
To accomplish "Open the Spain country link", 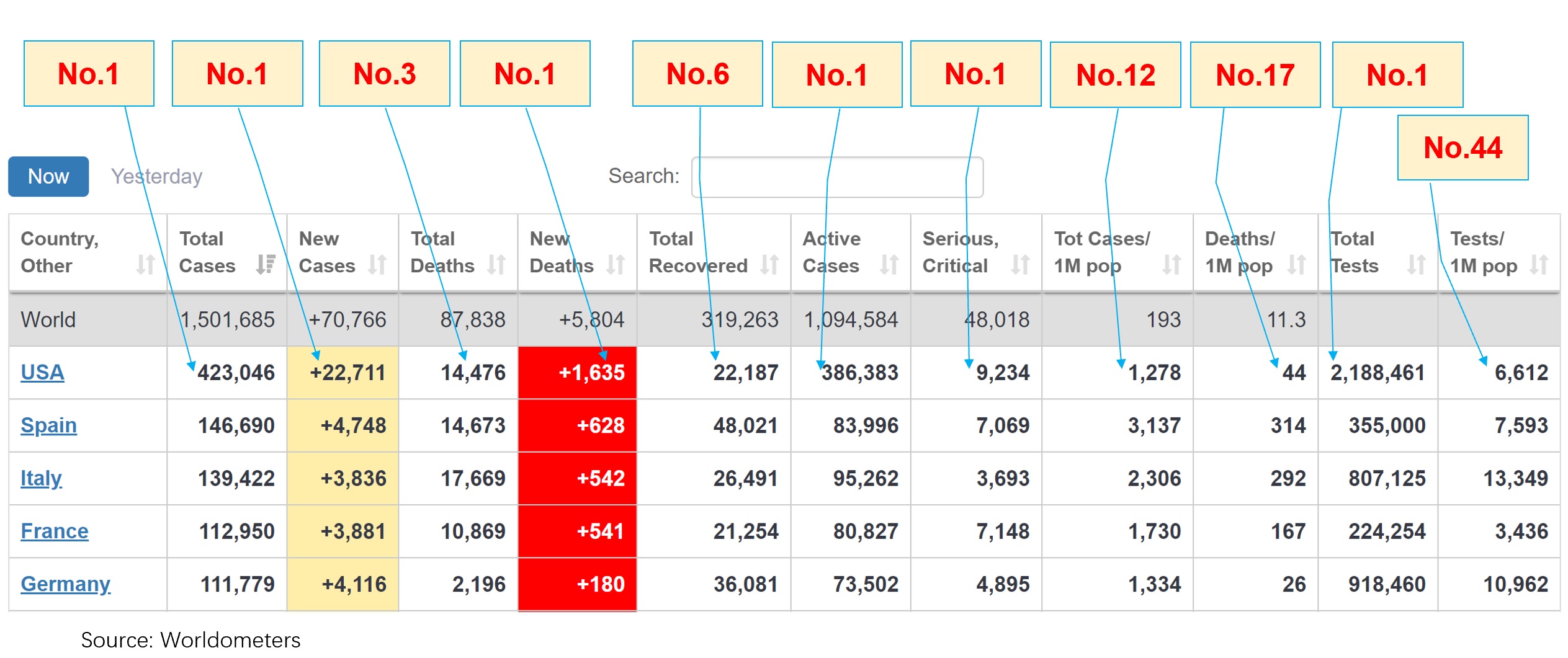I will [x=48, y=425].
